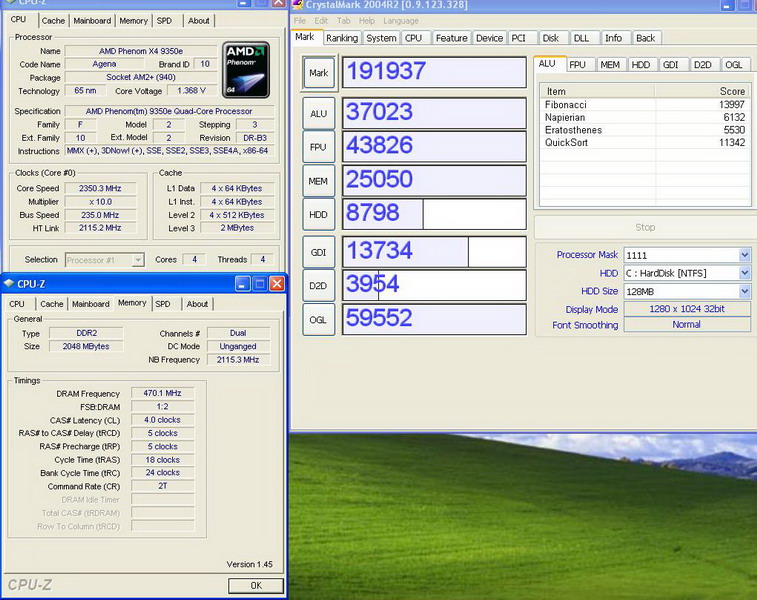Open the File menu in CrystalMark
The width and height of the screenshot is (757, 600).
click(x=300, y=21)
